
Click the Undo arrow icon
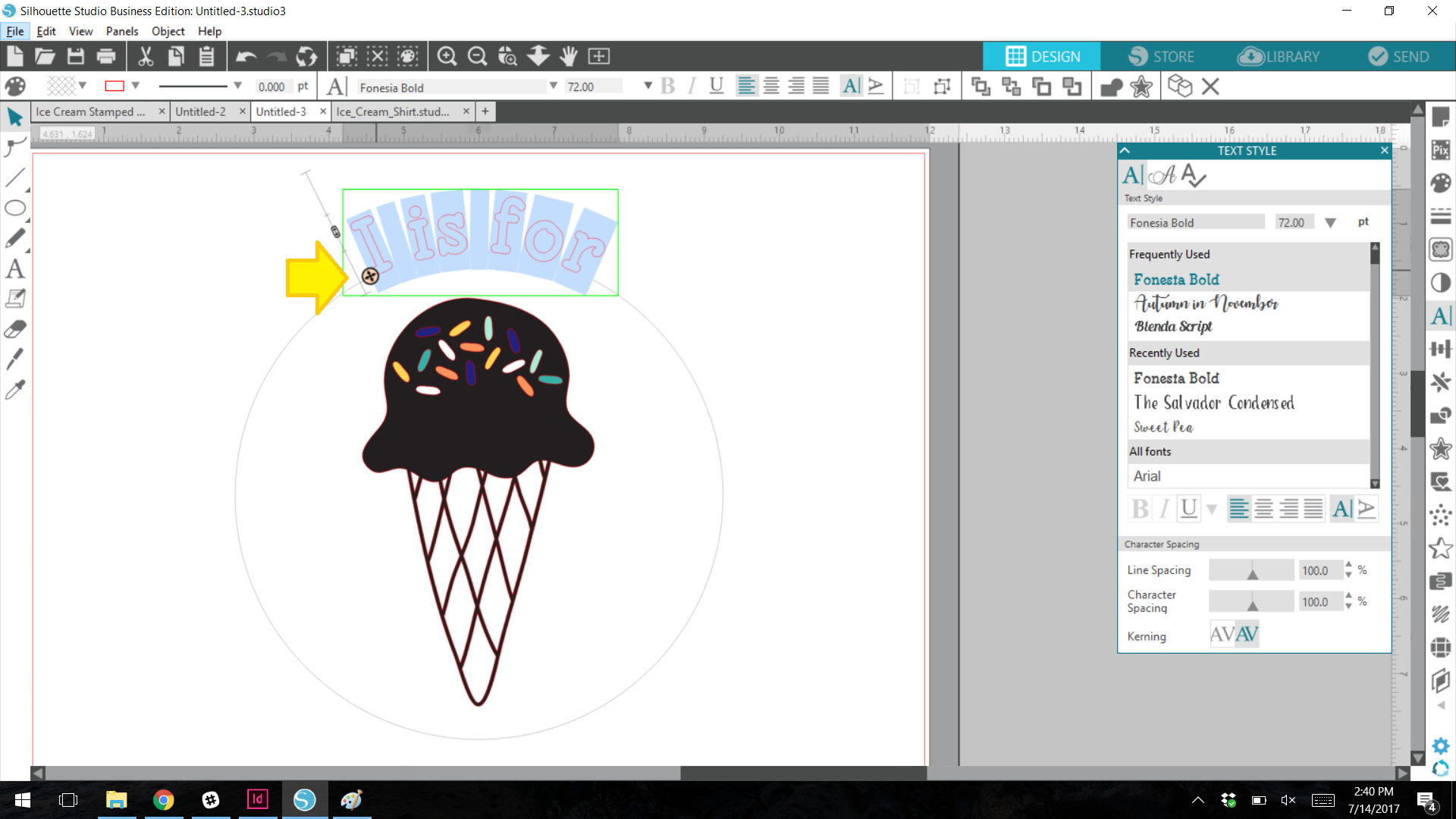click(x=246, y=56)
